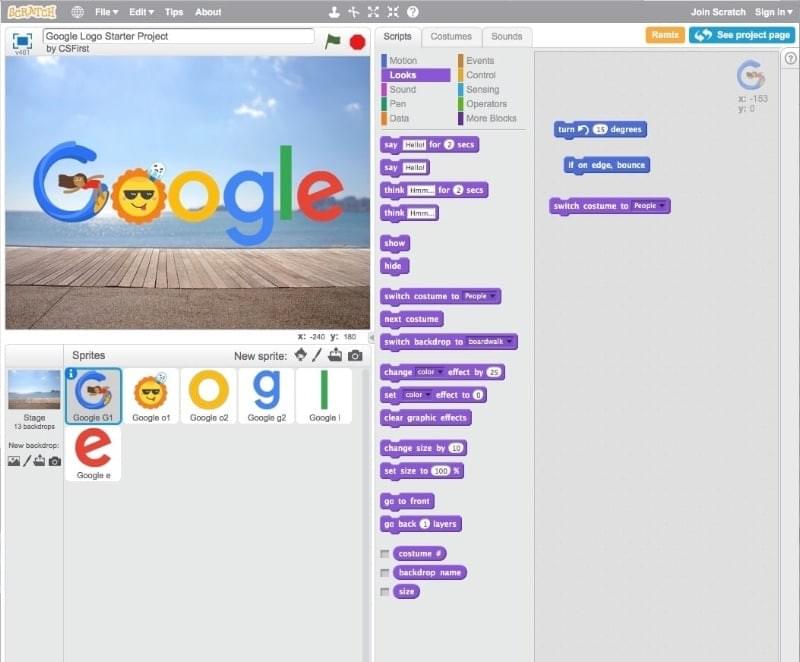800x662 pixels.
Task: Open the File menu
Action: click(x=106, y=12)
